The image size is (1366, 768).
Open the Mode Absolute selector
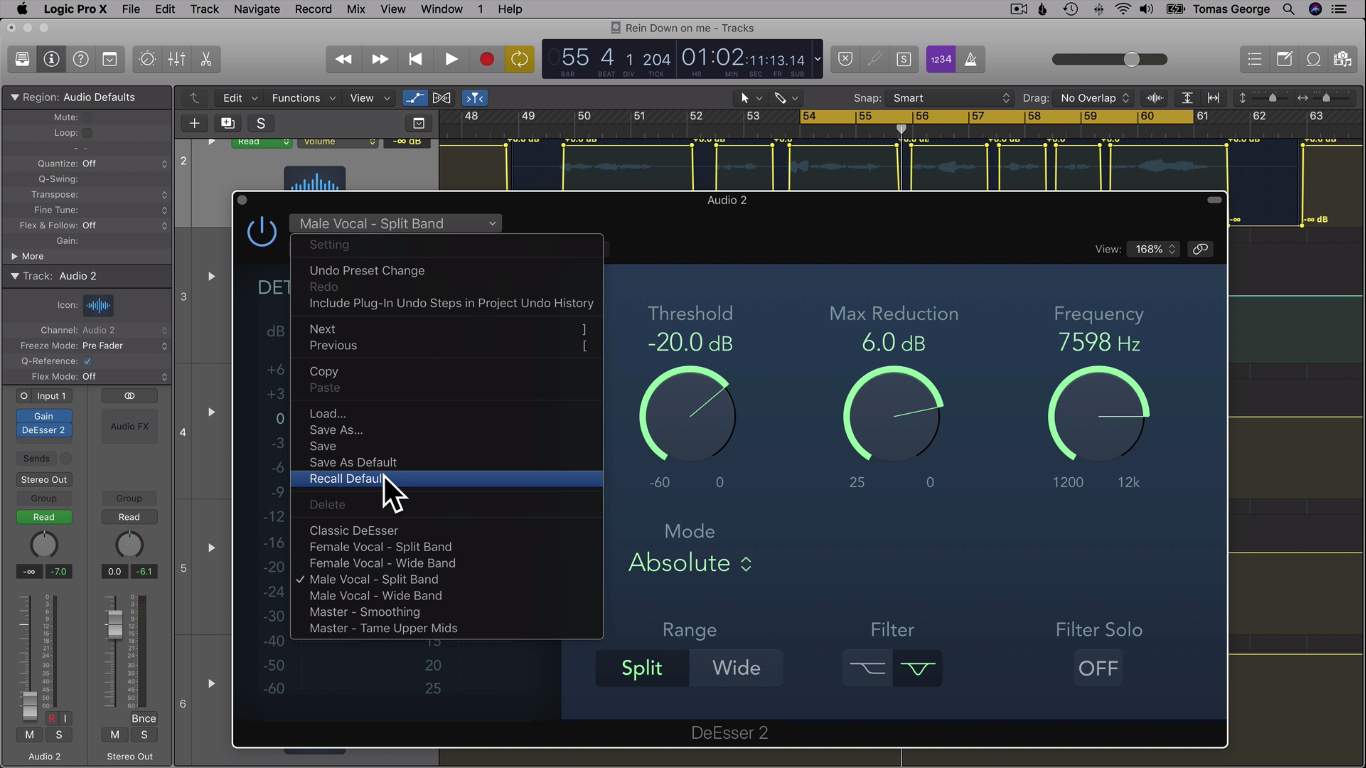[x=690, y=563]
